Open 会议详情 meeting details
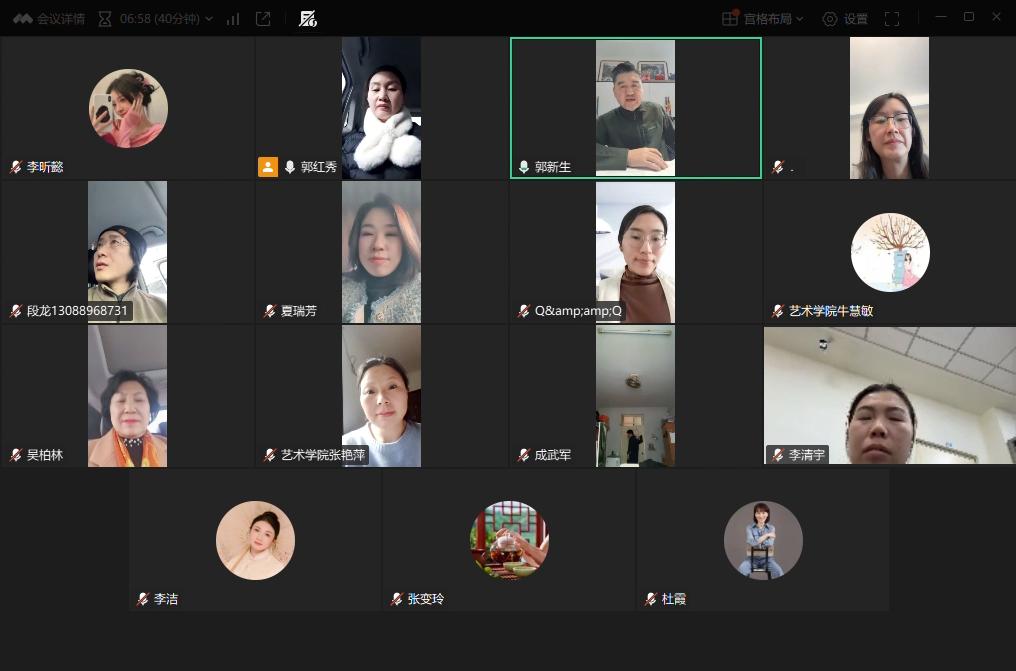The width and height of the screenshot is (1016, 671). coord(49,18)
